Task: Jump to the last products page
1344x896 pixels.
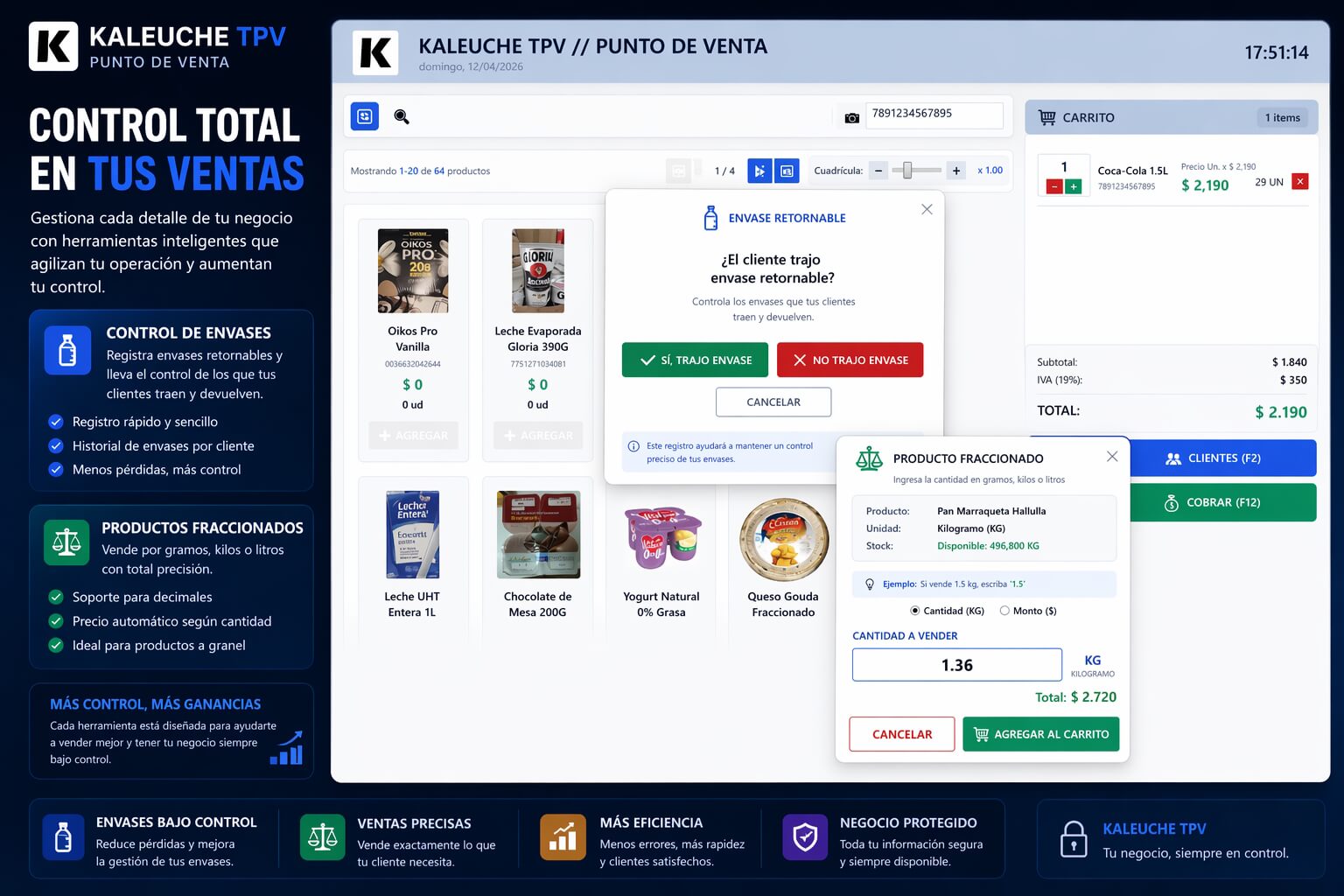Action: pos(787,171)
